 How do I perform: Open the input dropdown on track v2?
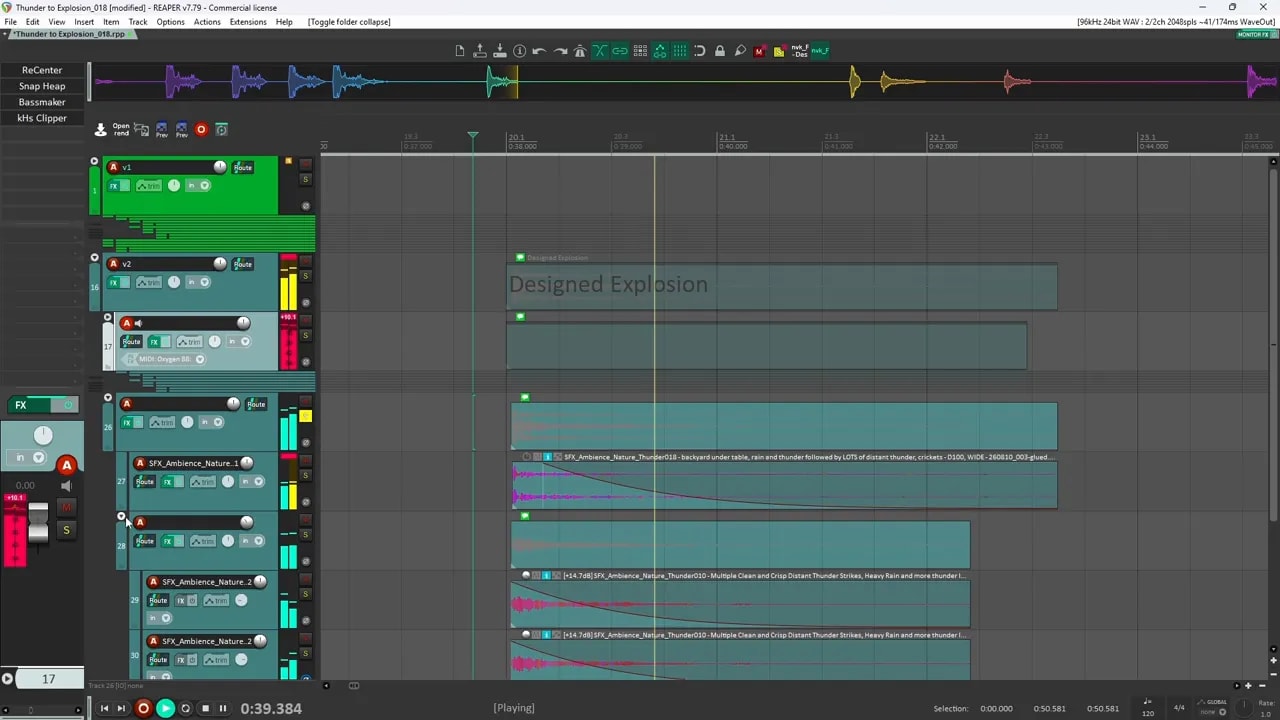click(x=198, y=283)
